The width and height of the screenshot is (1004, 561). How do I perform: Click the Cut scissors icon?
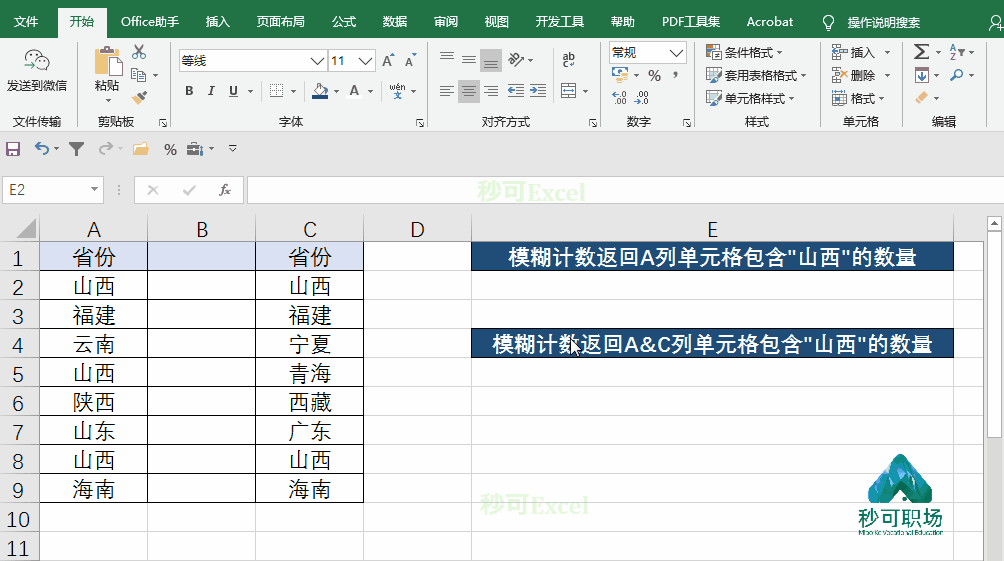[x=139, y=52]
